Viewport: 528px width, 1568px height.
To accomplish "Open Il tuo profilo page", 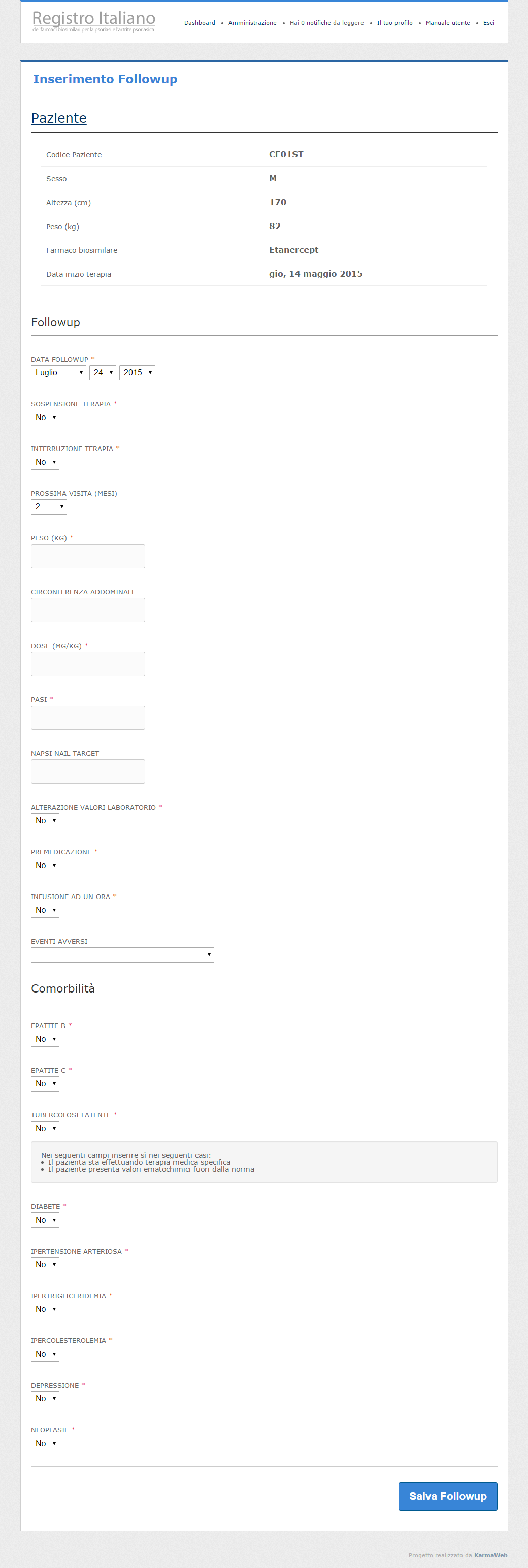I will (395, 23).
